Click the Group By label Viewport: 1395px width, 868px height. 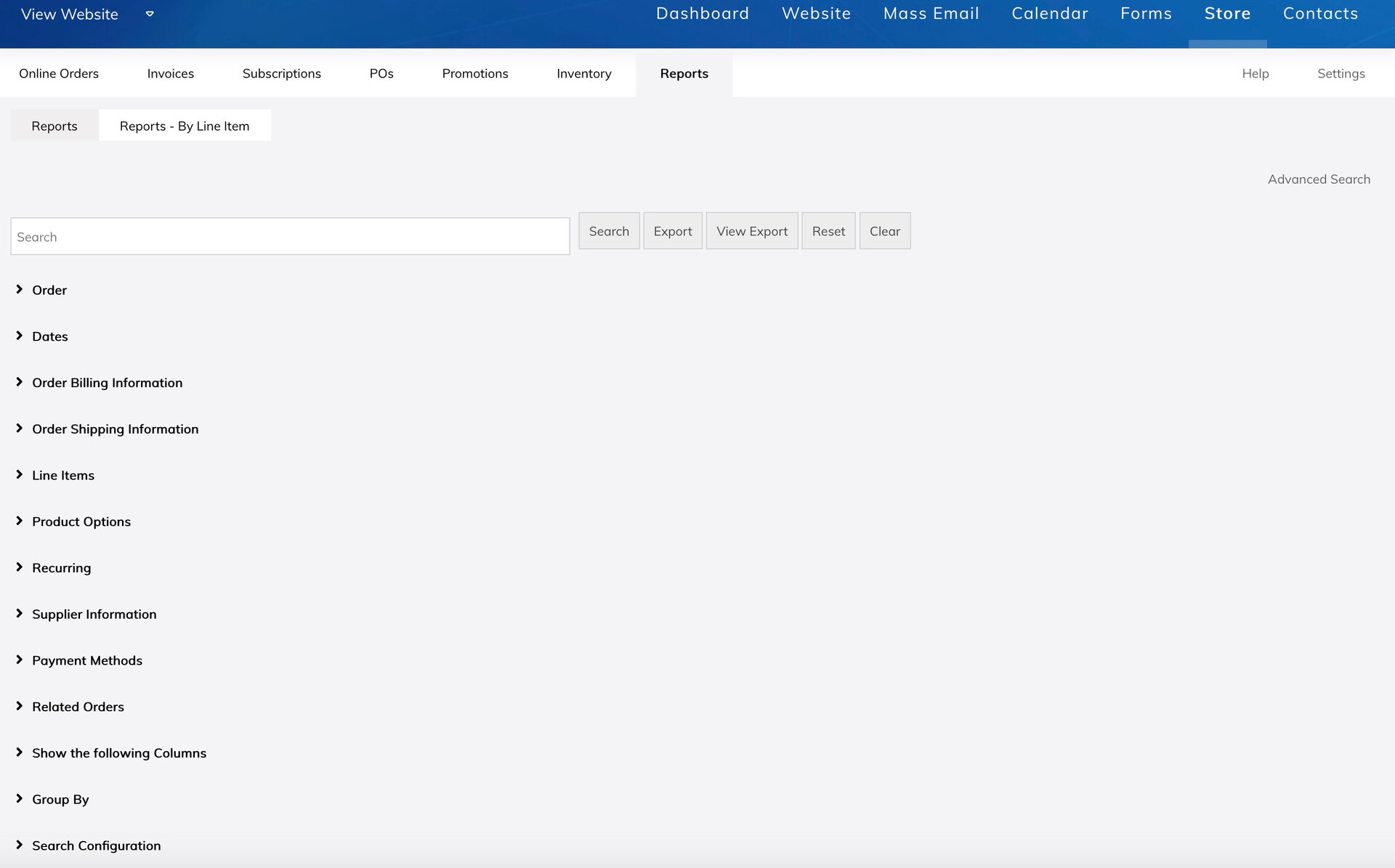pyautogui.click(x=60, y=800)
